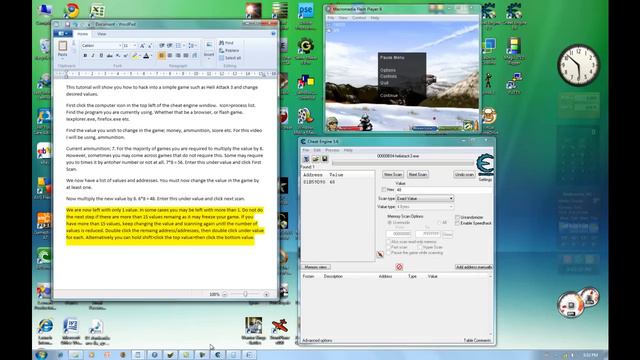Toggle bold formatting in WordPad

pos(85,56)
